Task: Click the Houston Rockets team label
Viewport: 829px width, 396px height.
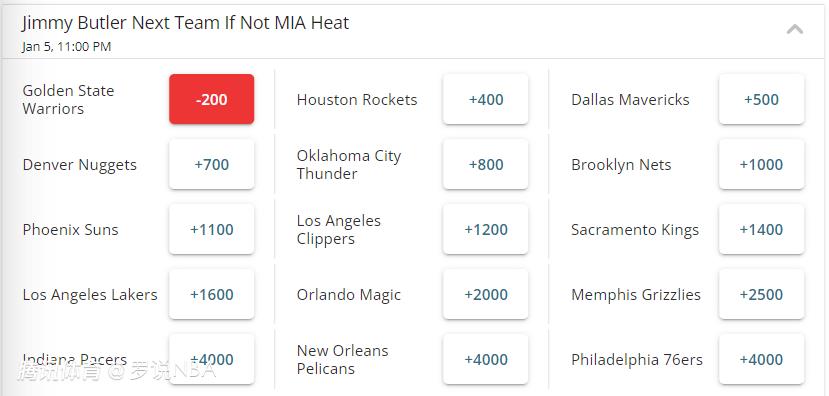Action: 357,99
